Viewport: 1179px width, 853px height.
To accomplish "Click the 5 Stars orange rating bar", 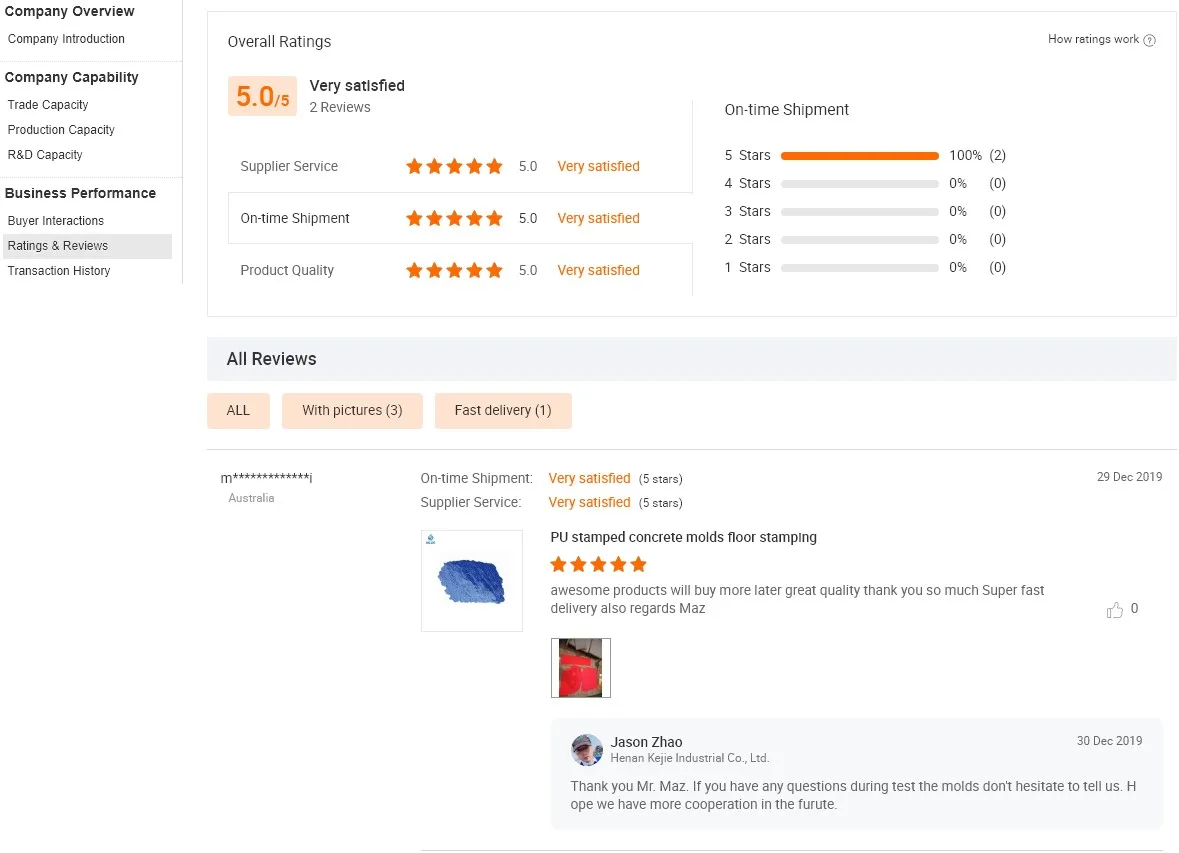I will tap(859, 156).
